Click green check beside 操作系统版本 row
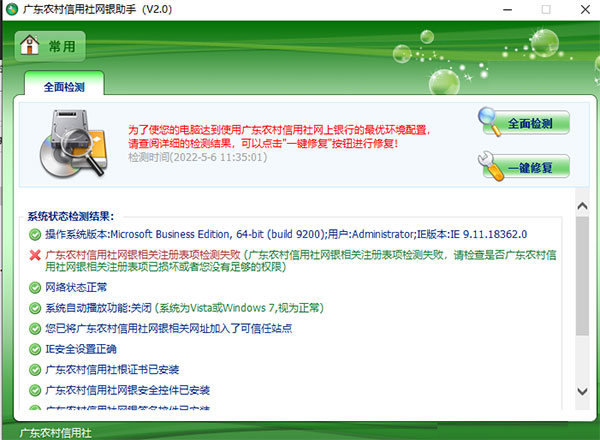This screenshot has width=600, height=440. tap(35, 234)
